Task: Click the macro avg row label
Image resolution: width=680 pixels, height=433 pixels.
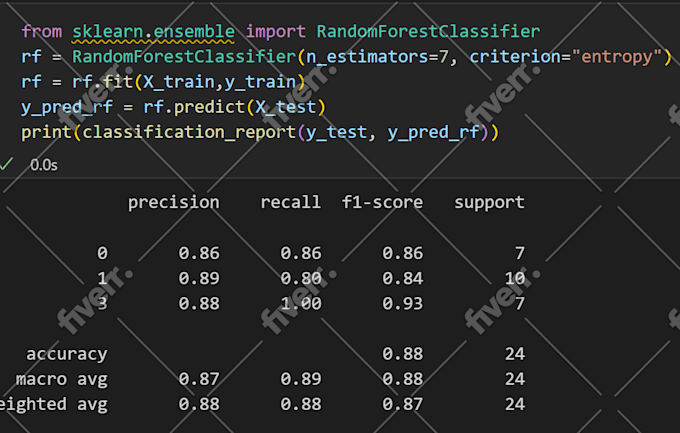Action: 61,379
